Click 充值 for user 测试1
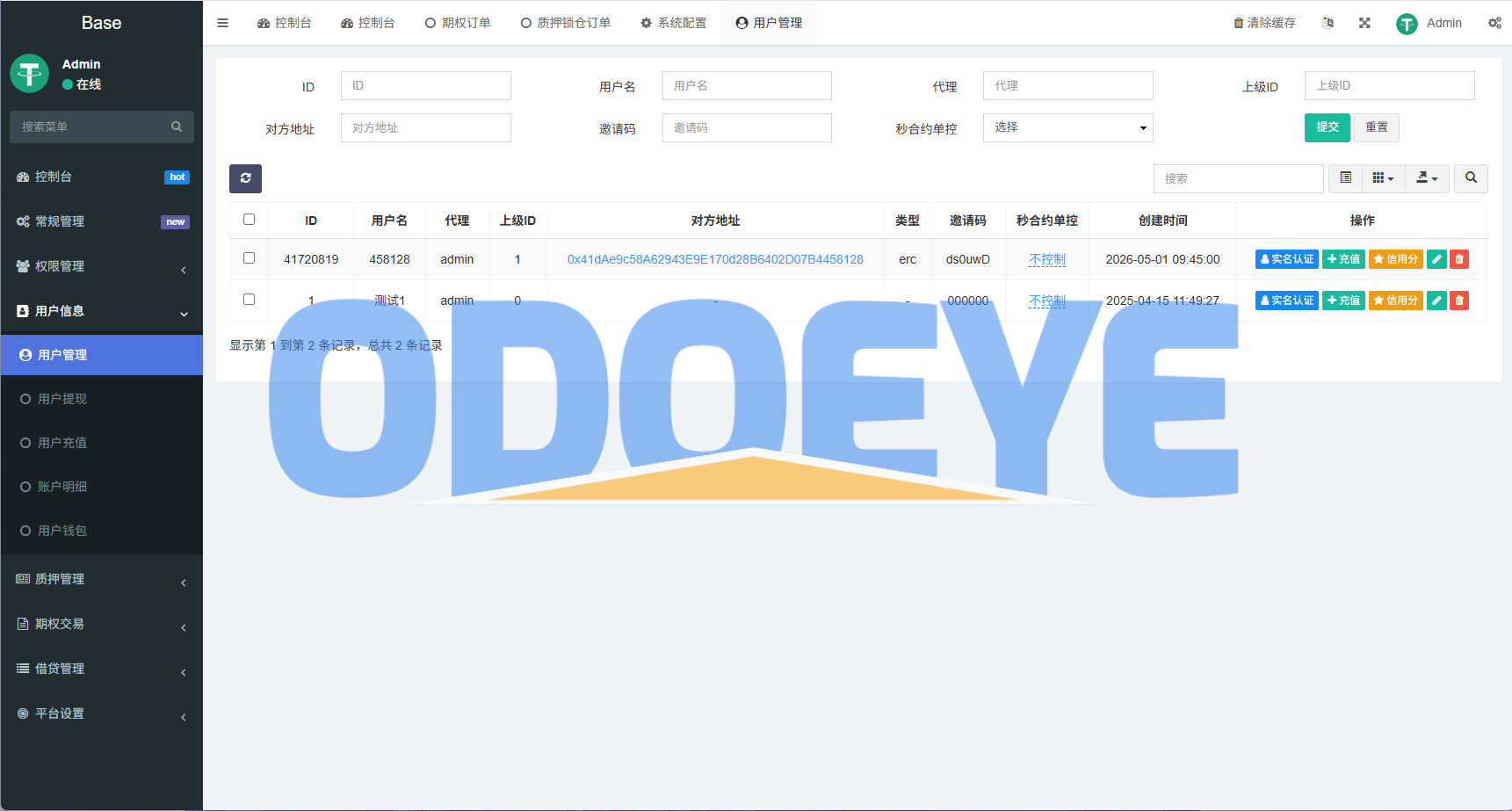 1343,301
